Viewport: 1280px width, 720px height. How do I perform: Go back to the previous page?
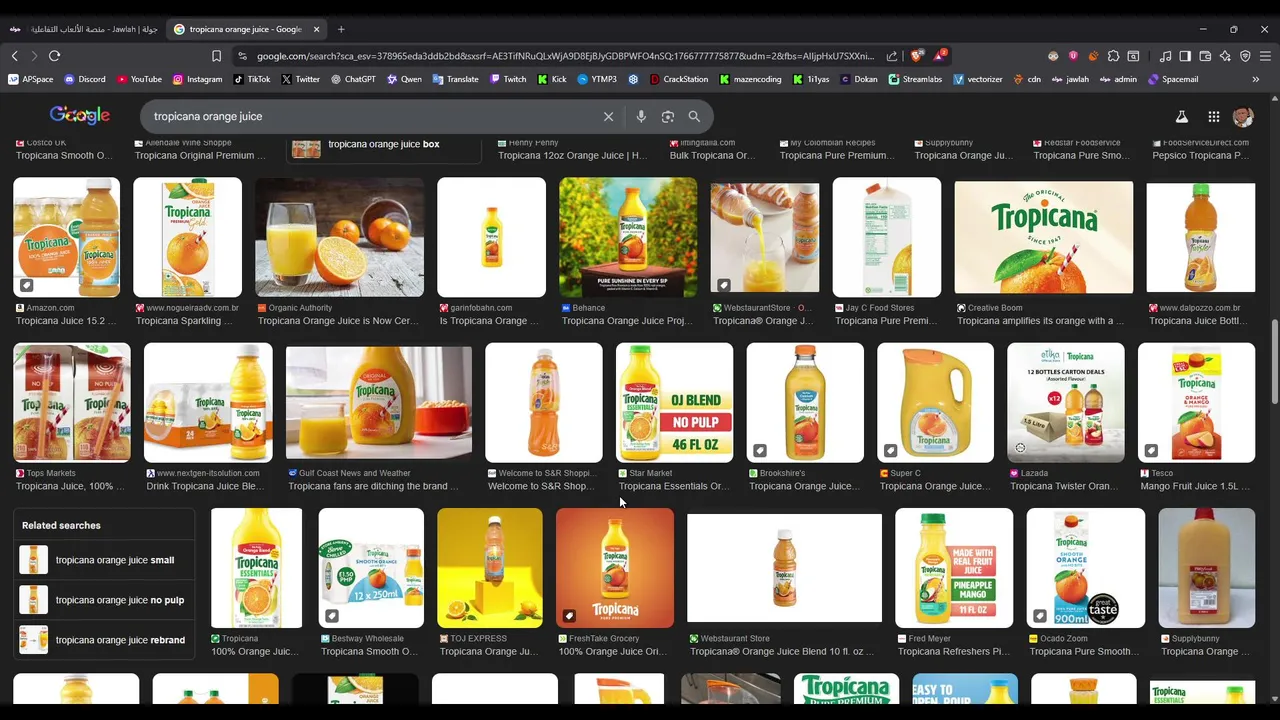click(14, 56)
